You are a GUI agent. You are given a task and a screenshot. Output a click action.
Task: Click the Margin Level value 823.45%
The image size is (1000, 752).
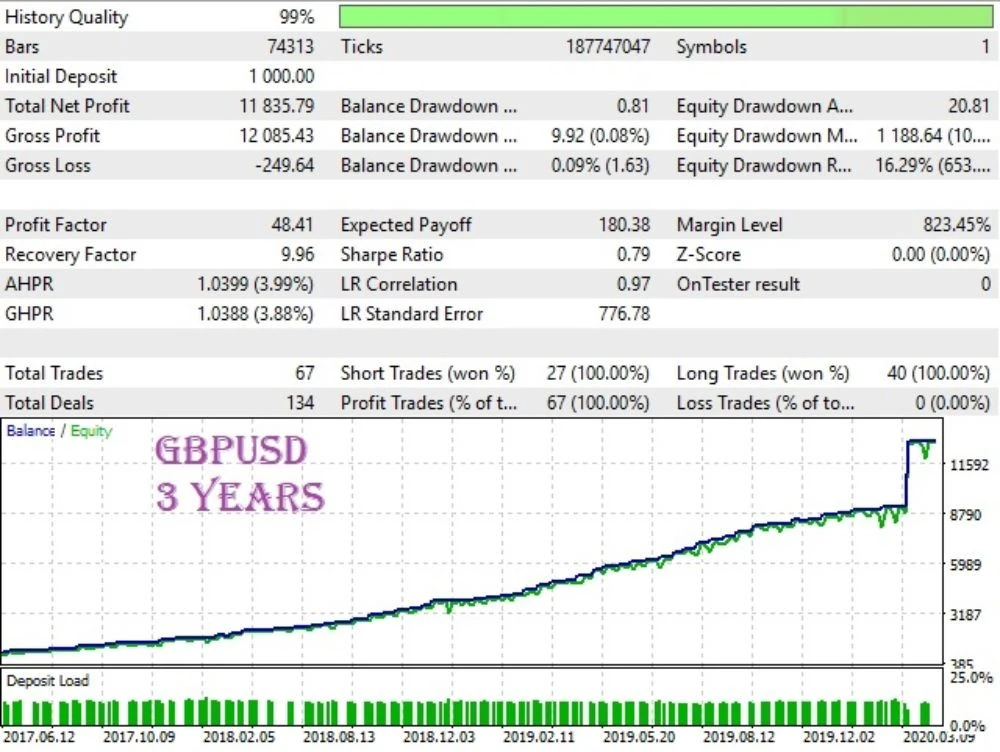pyautogui.click(x=957, y=225)
